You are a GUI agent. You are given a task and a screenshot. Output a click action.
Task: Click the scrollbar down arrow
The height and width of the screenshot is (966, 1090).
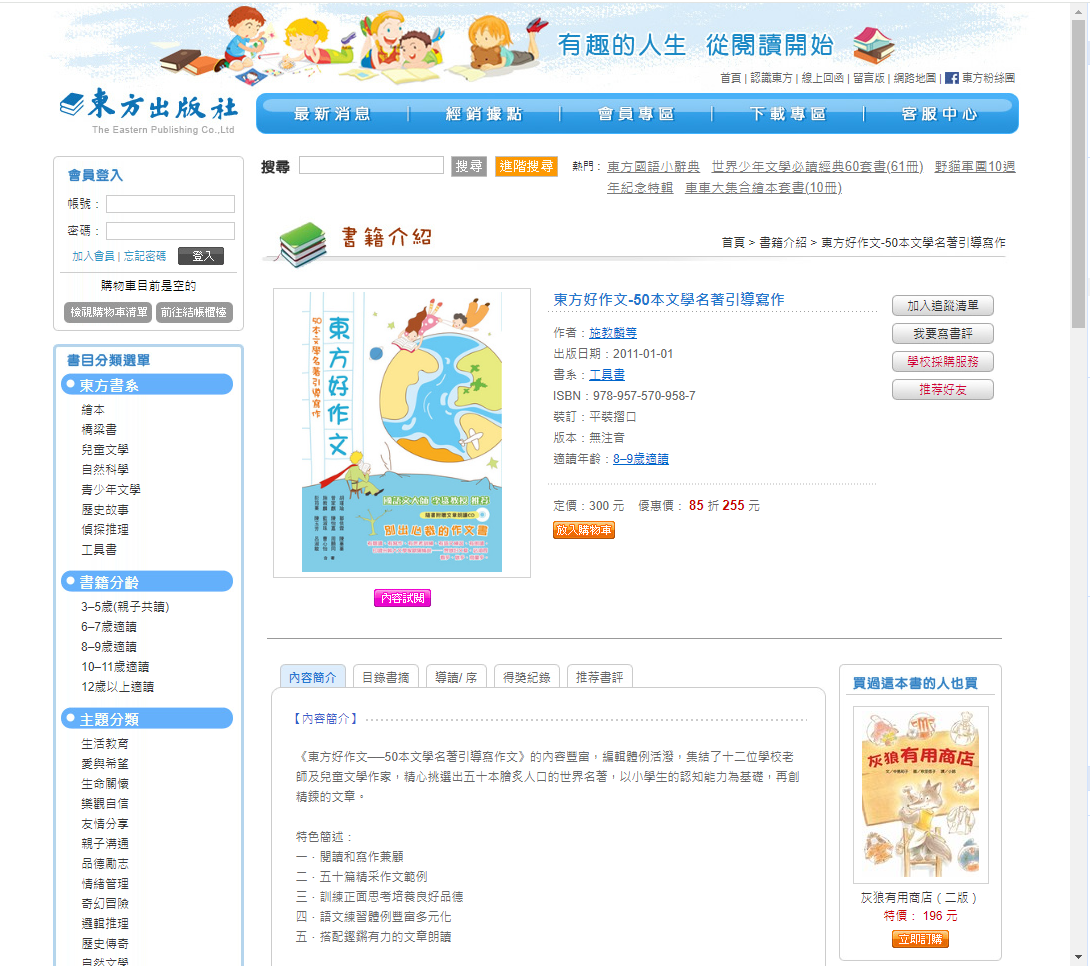1078,958
